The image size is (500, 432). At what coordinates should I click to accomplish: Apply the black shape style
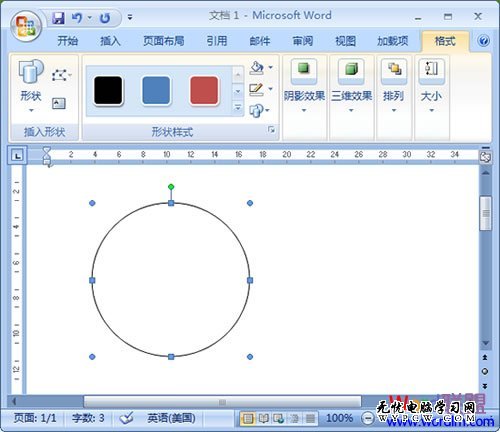click(108, 91)
